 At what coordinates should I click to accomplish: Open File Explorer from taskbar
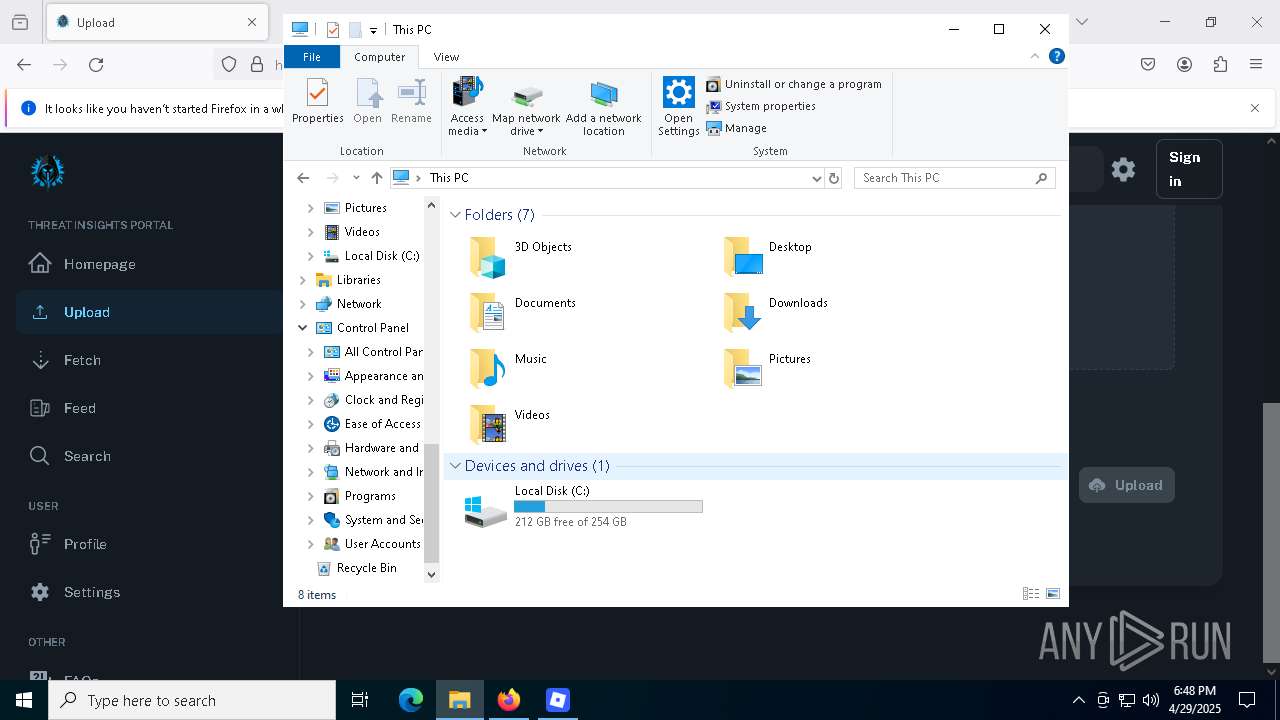(460, 700)
